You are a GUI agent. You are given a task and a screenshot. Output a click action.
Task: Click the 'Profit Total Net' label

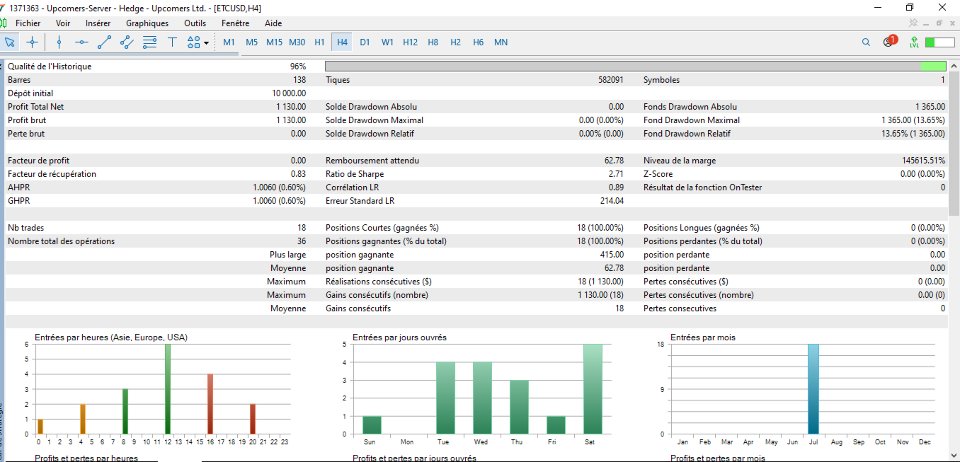(x=36, y=106)
